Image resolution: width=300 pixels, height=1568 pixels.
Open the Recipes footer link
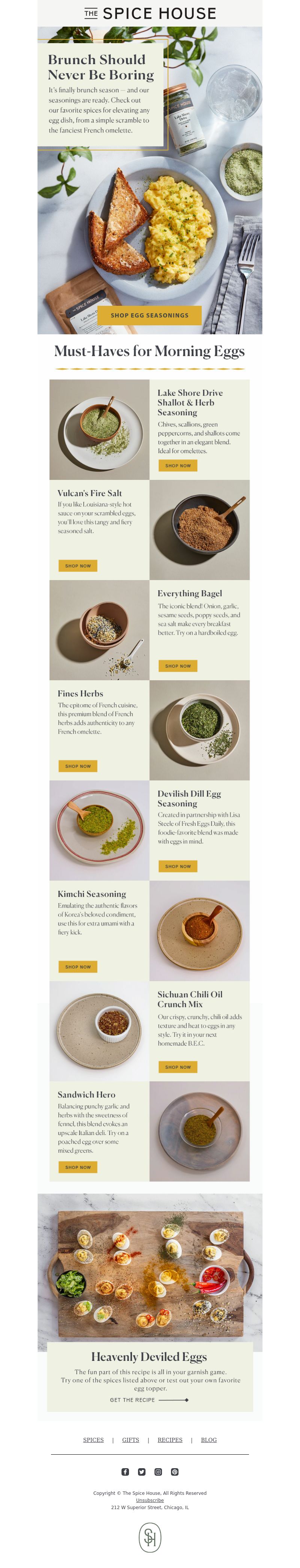[170, 1440]
